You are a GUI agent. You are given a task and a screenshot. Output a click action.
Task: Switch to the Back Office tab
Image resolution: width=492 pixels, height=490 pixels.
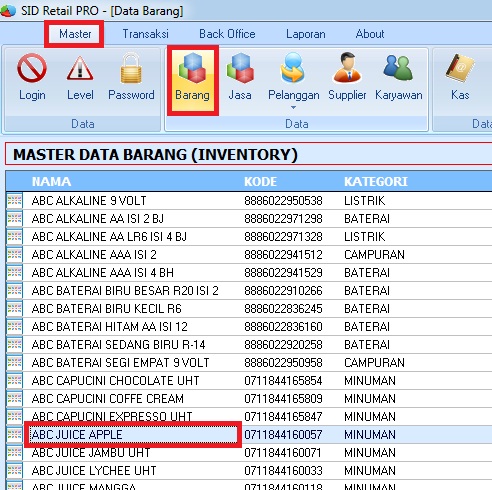(227, 34)
